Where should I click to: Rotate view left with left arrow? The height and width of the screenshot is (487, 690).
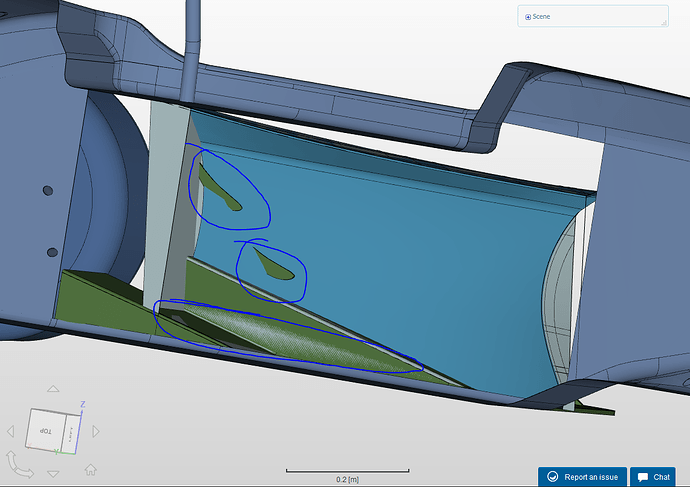[13, 431]
